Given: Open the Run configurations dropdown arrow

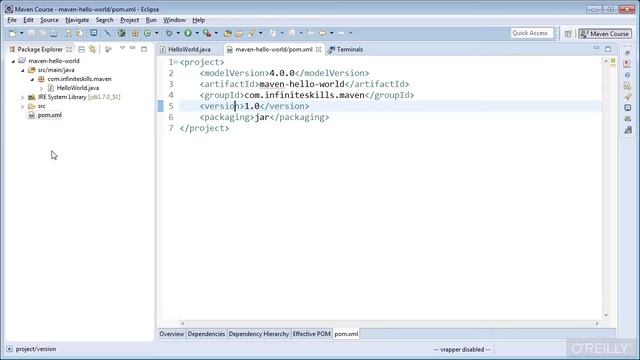Looking at the screenshot, I should coord(197,33).
